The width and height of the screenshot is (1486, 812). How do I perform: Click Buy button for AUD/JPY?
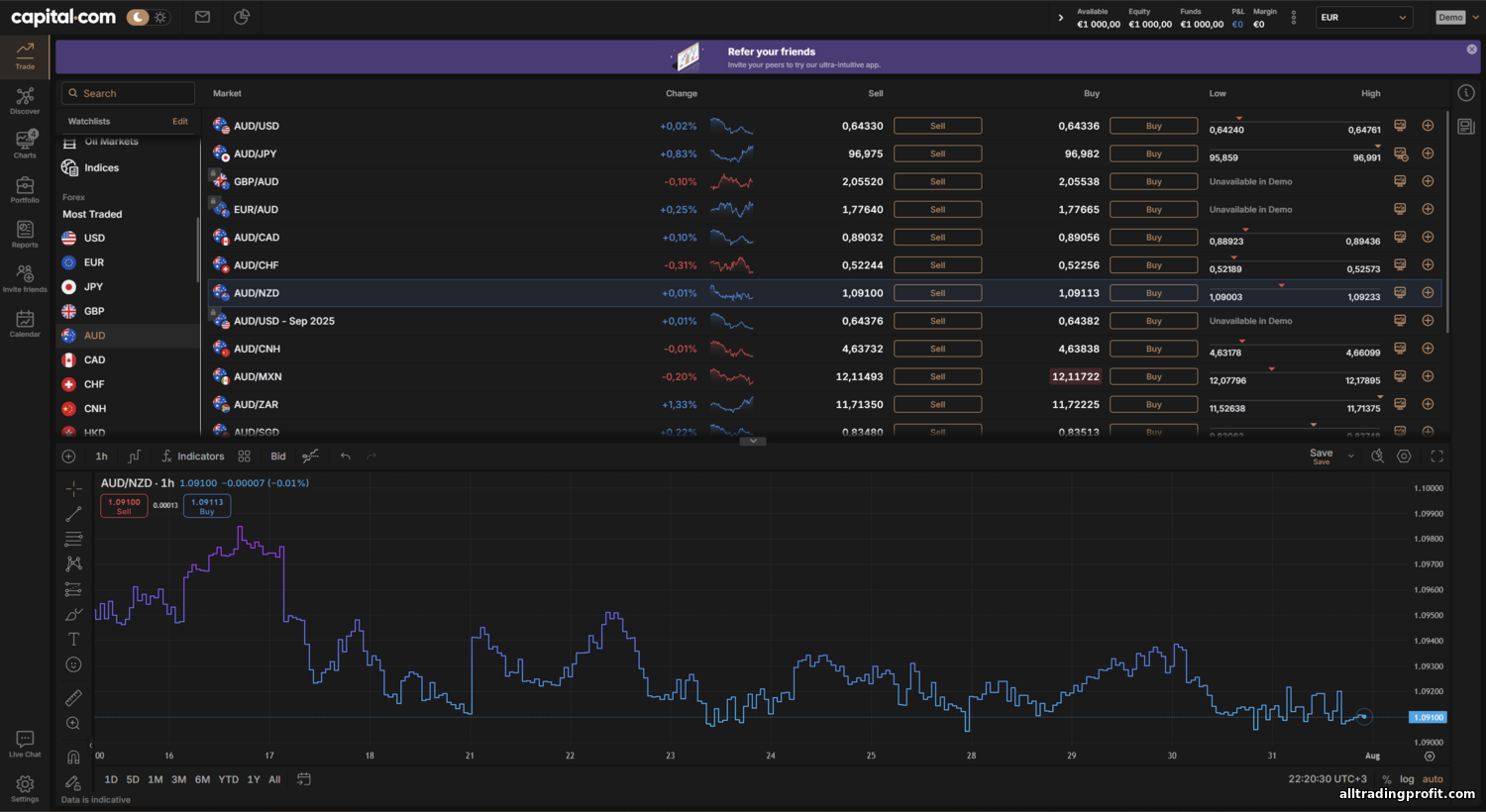[x=1153, y=153]
